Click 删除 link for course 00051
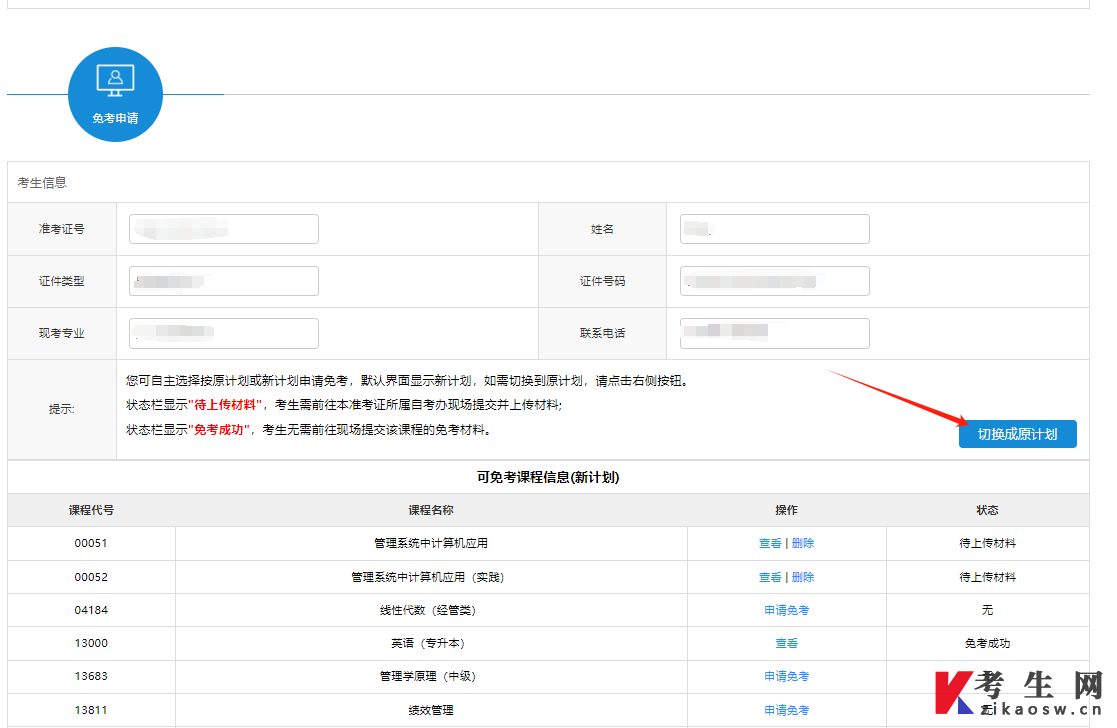 click(803, 544)
